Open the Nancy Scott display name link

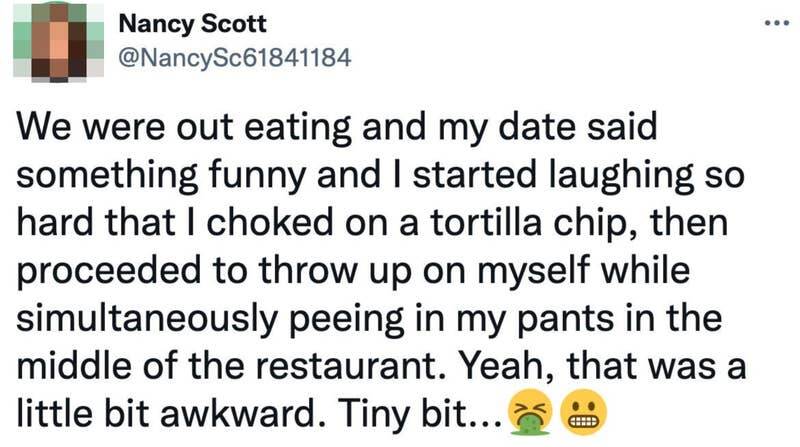pyautogui.click(x=183, y=25)
